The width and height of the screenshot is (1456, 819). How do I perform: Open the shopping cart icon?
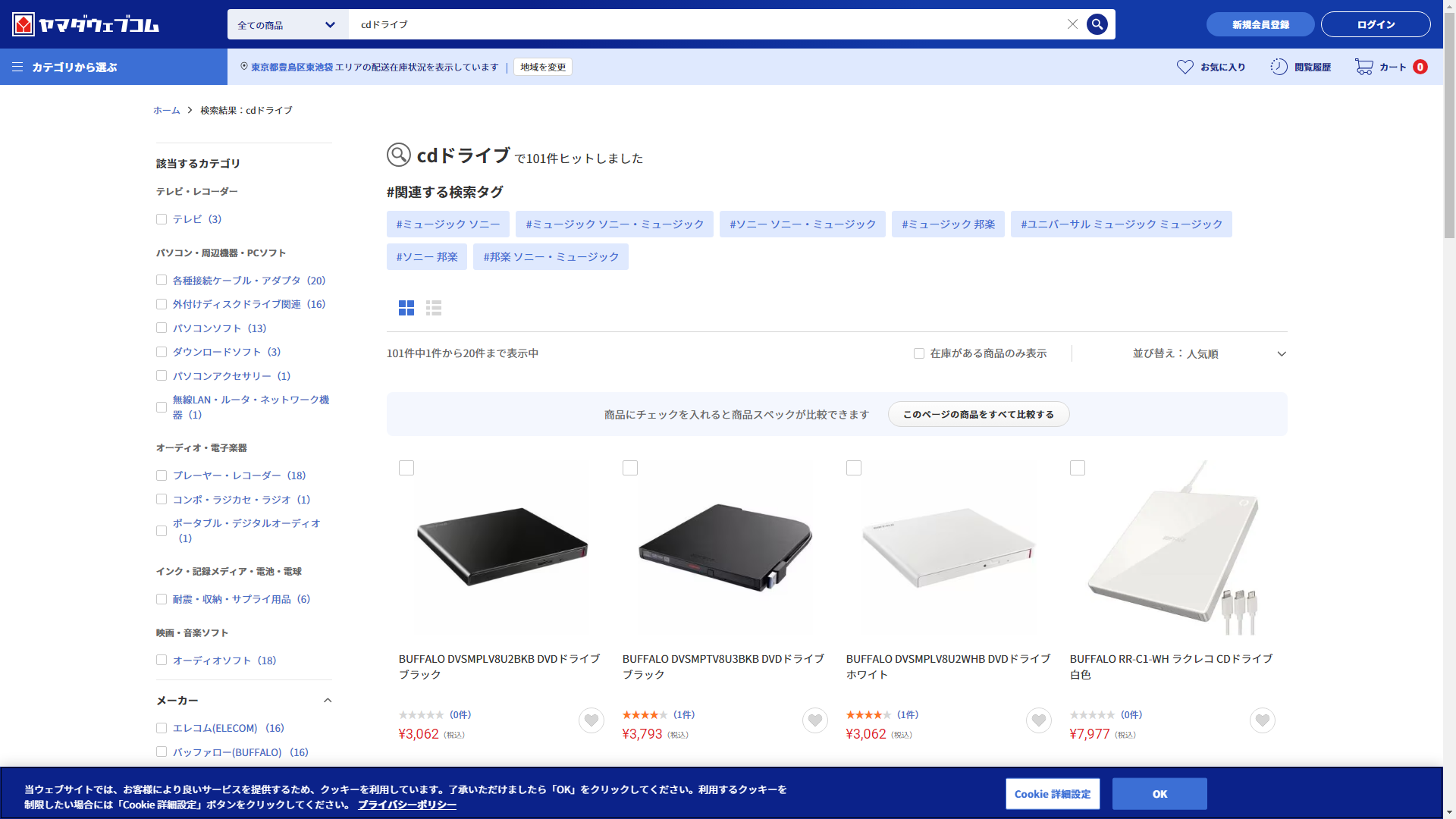pos(1363,67)
